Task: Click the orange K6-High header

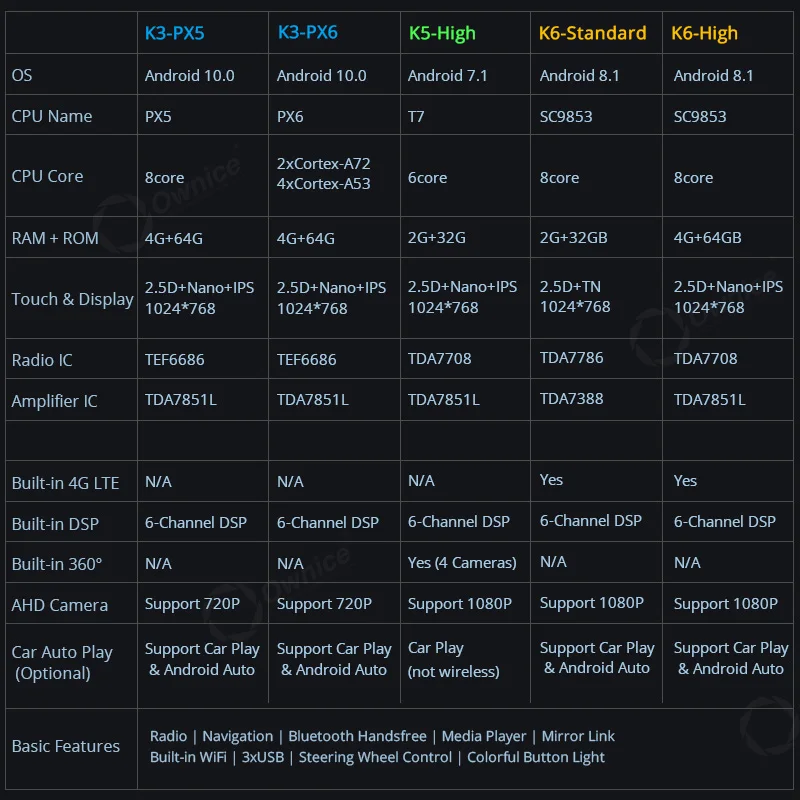Action: [704, 33]
